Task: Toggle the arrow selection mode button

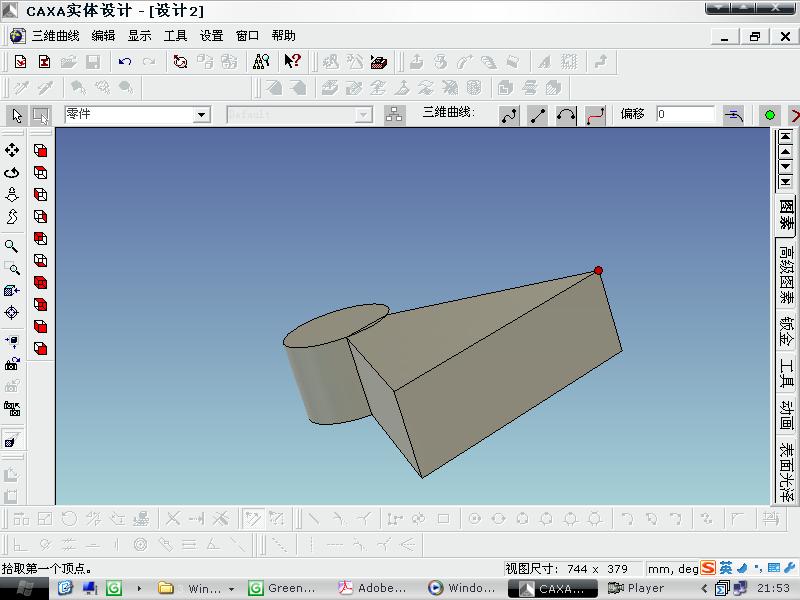Action: (x=16, y=115)
